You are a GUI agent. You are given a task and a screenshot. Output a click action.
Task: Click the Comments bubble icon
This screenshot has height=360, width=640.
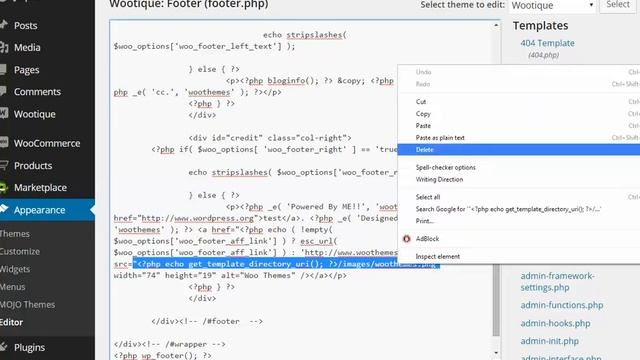click(4, 91)
